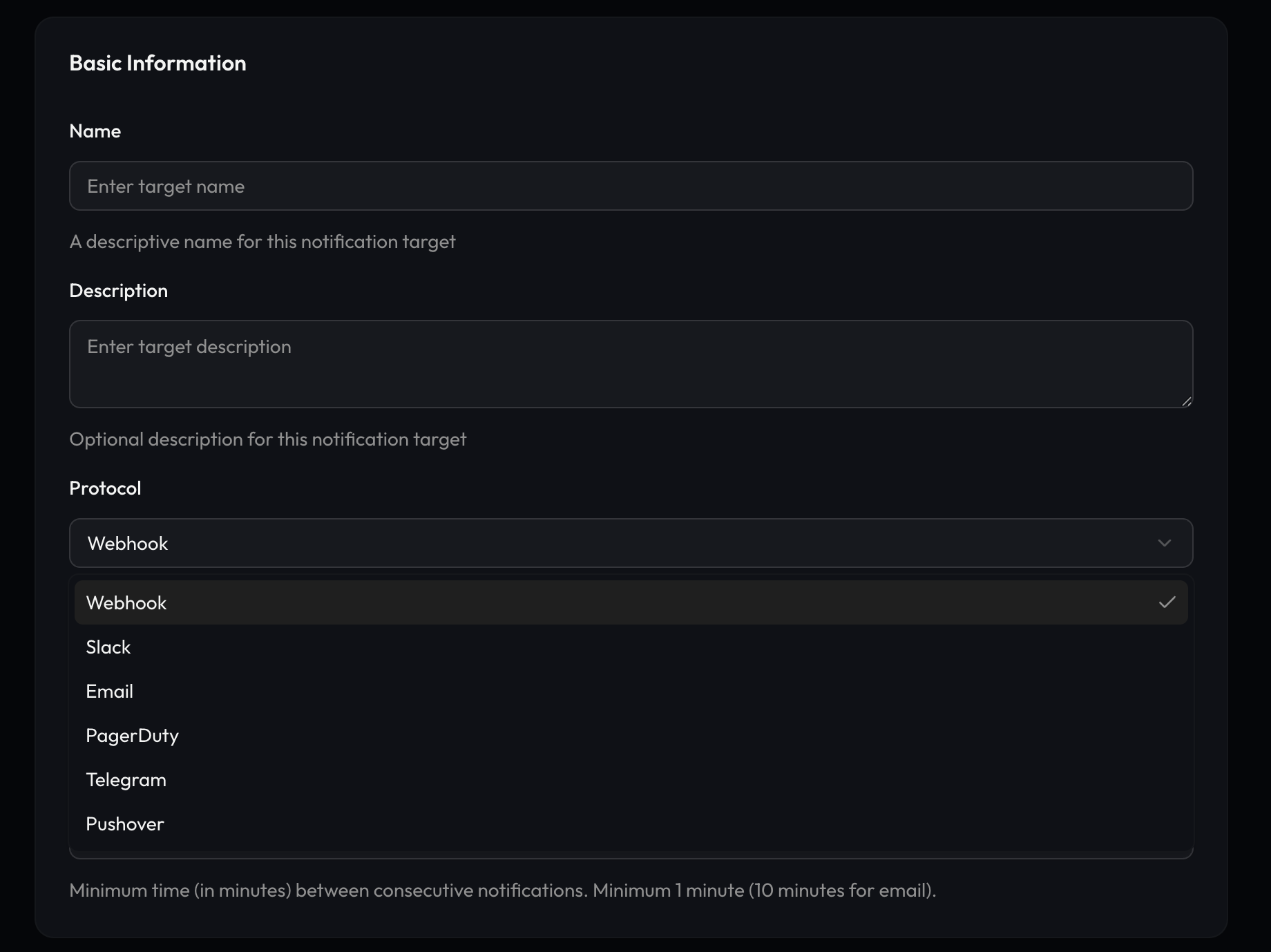Screen dimensions: 1271x952
Task: Click the Name field label
Action: point(95,131)
